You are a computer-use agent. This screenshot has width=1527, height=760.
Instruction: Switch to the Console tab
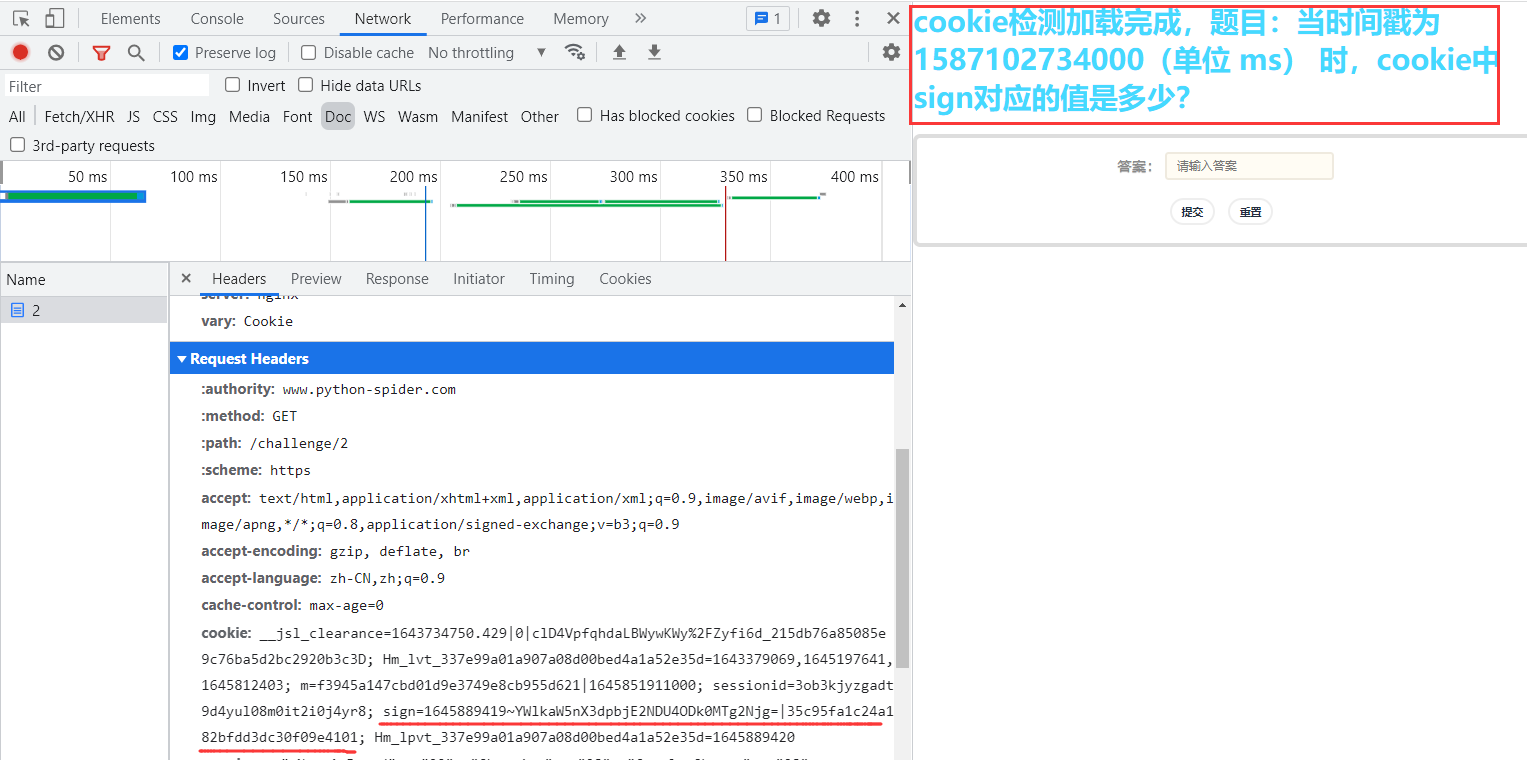coord(217,18)
